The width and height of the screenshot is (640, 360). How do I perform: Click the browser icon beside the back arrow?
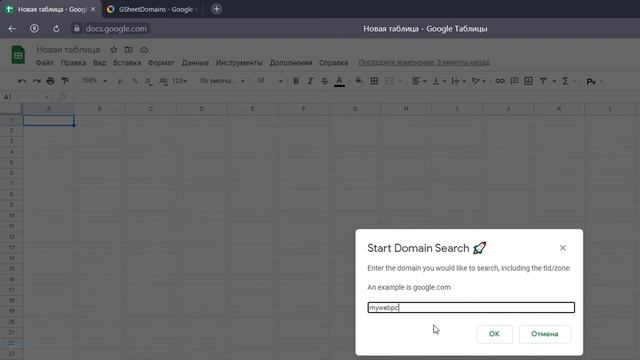point(34,29)
